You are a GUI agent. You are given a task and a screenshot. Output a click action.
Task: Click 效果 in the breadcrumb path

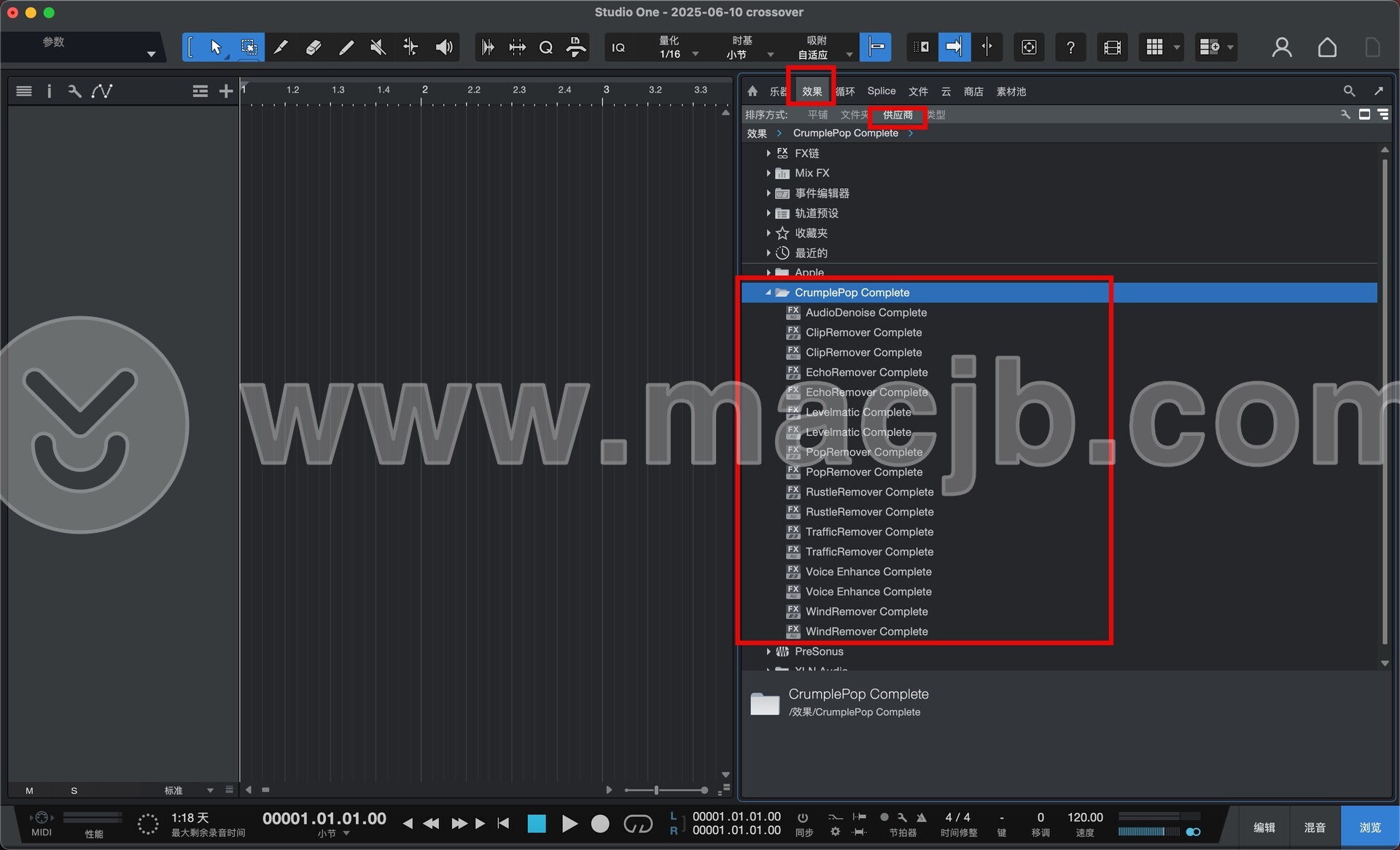[x=757, y=133]
